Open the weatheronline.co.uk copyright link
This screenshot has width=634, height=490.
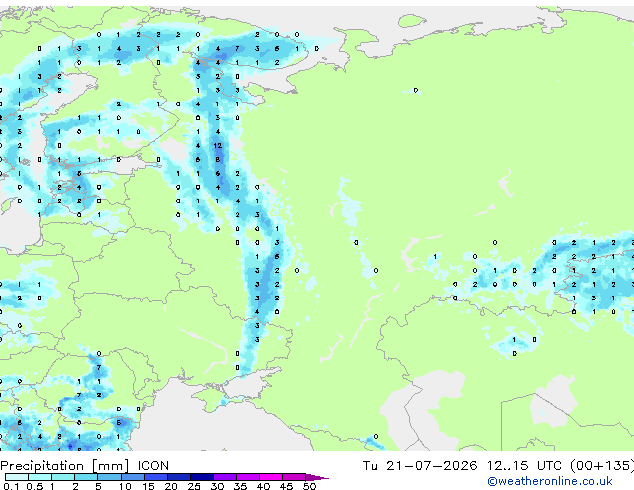click(549, 481)
